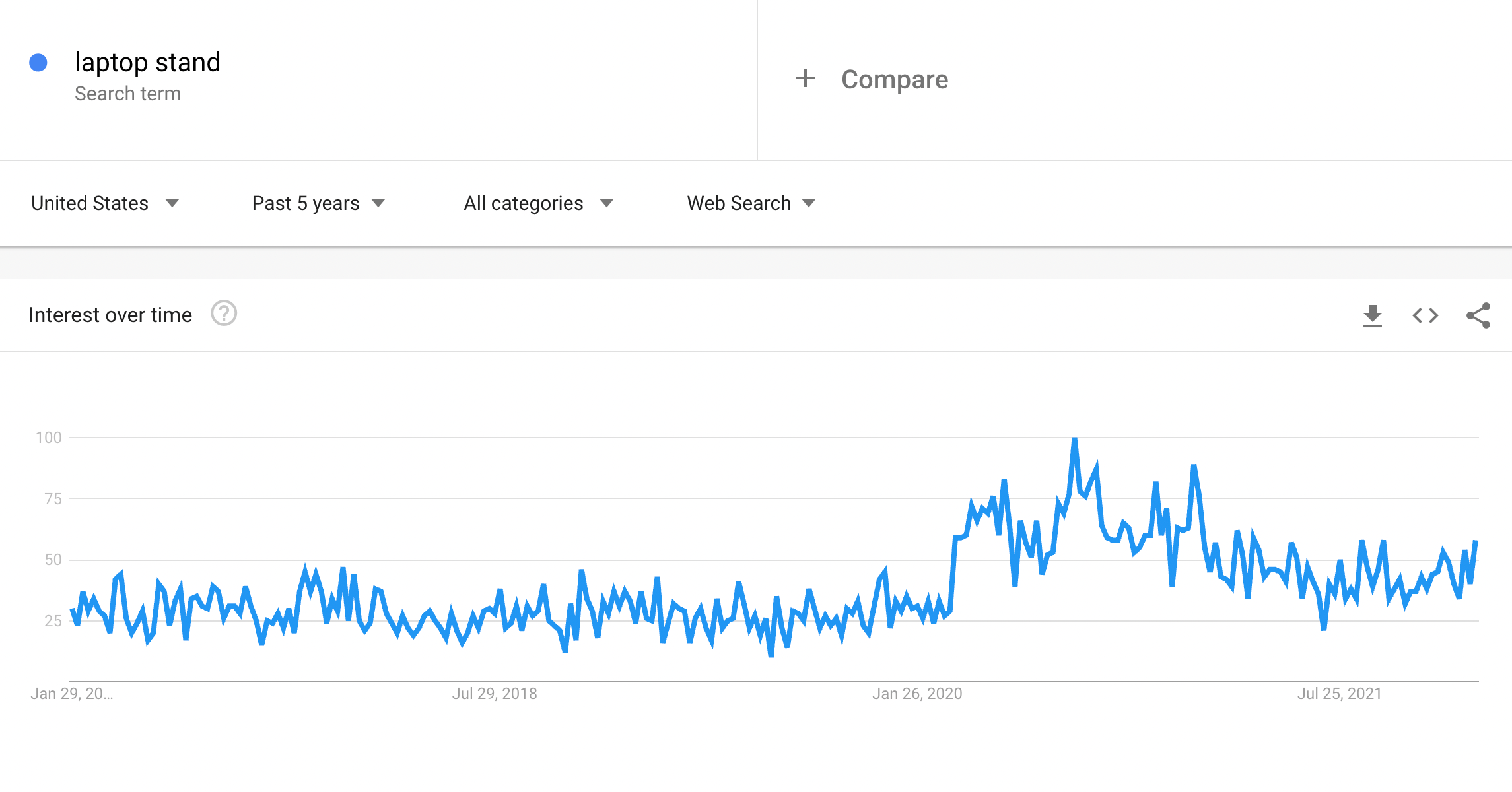Share the interest over time chart

click(x=1478, y=315)
